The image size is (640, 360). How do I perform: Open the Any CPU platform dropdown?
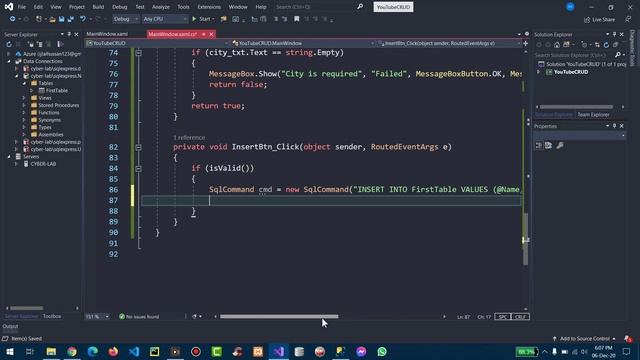coord(165,19)
